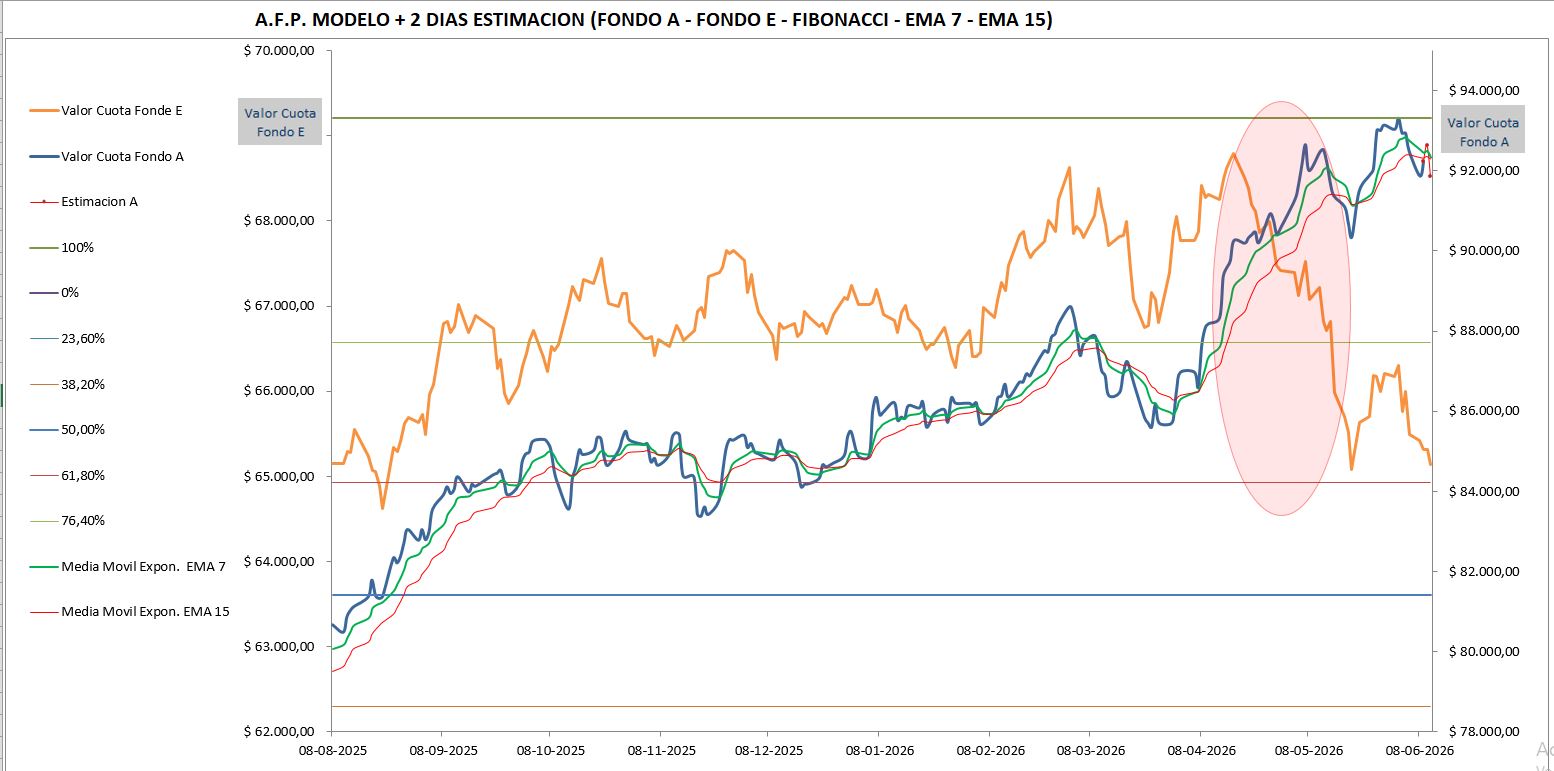
Task: Click legend entry '76,40%'
Action: click(x=67, y=521)
